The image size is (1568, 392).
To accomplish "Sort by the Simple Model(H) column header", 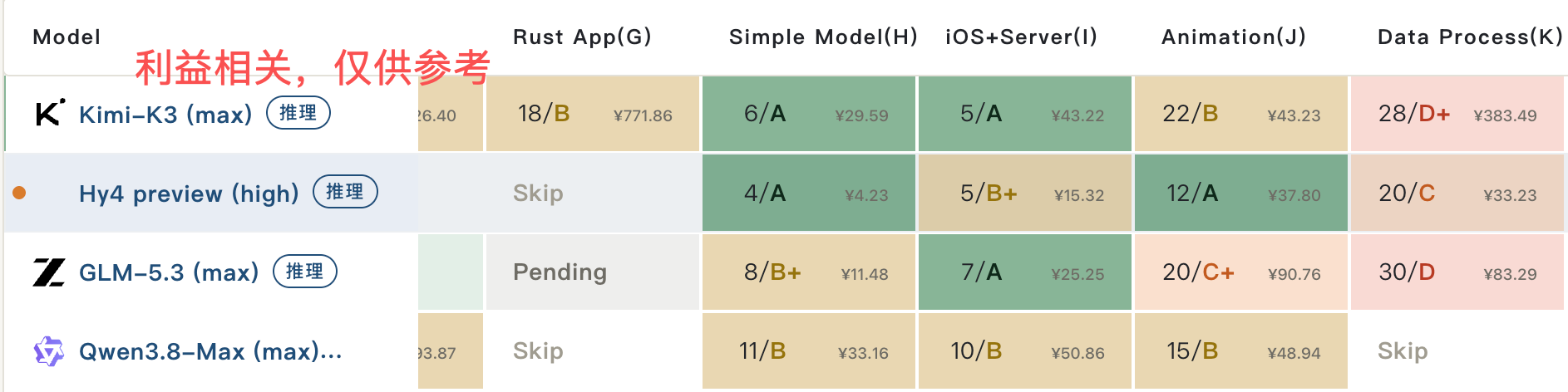I will pyautogui.click(x=823, y=37).
